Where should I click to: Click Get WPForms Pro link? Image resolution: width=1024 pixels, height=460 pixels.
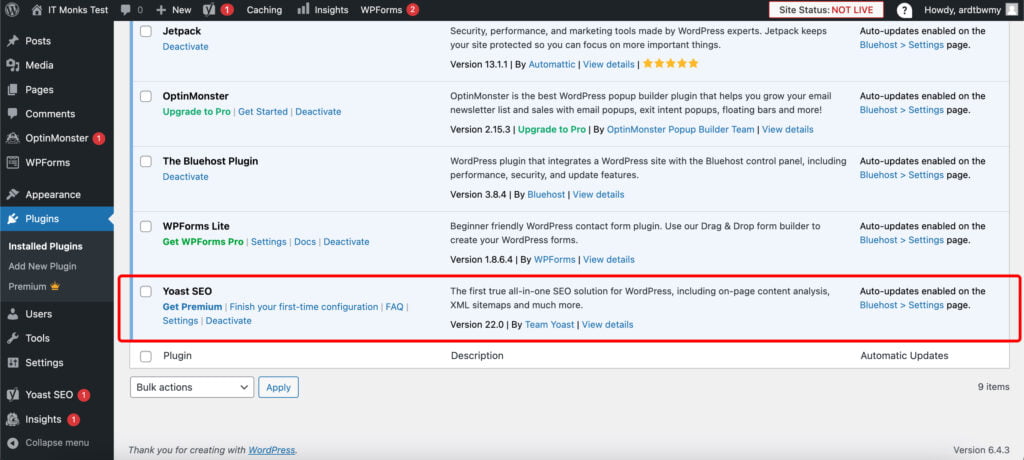(203, 242)
